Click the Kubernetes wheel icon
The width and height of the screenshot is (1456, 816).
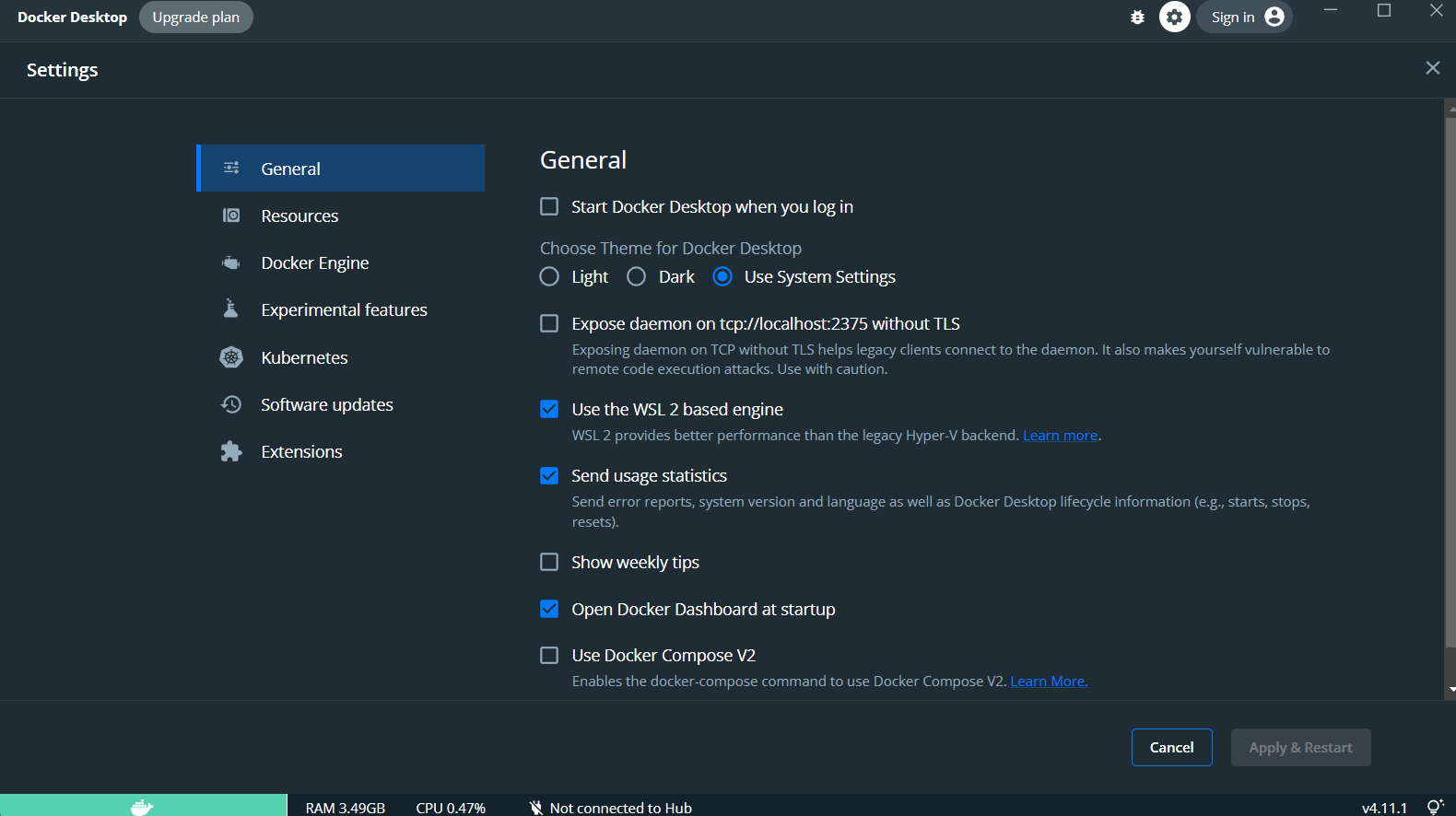click(231, 357)
